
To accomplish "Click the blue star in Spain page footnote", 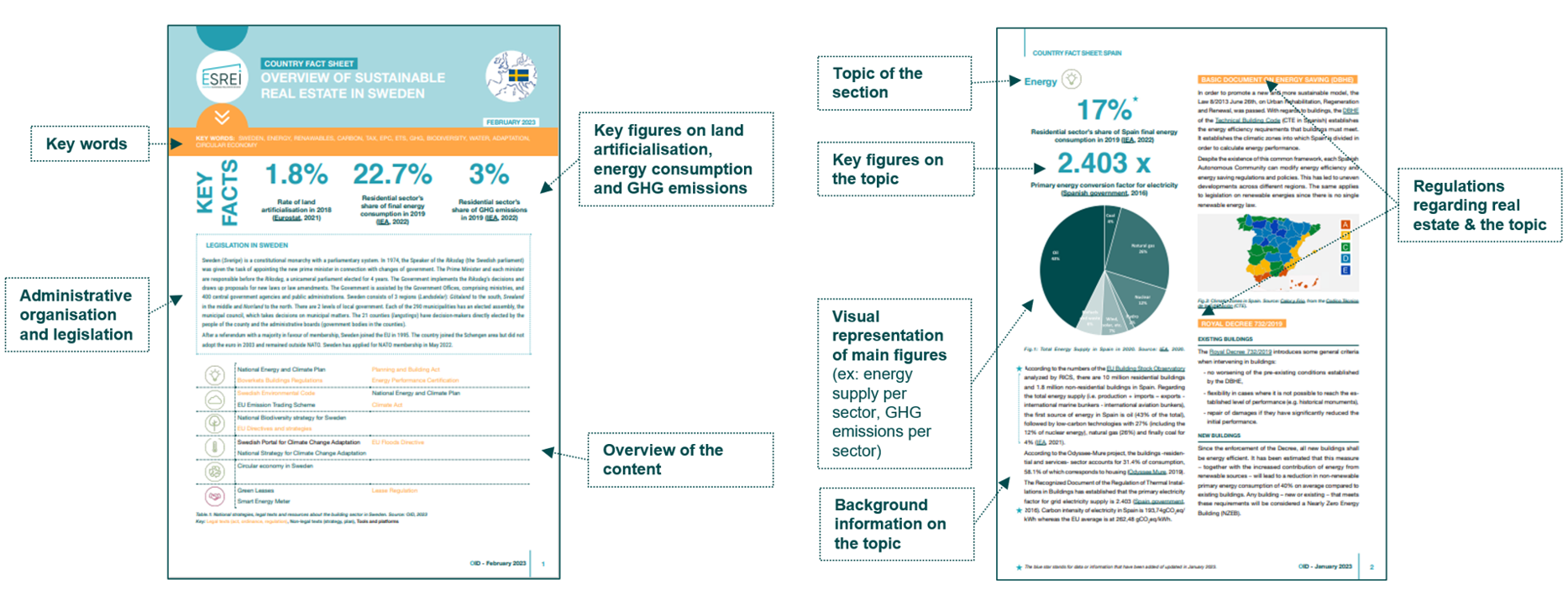I will (x=1019, y=567).
